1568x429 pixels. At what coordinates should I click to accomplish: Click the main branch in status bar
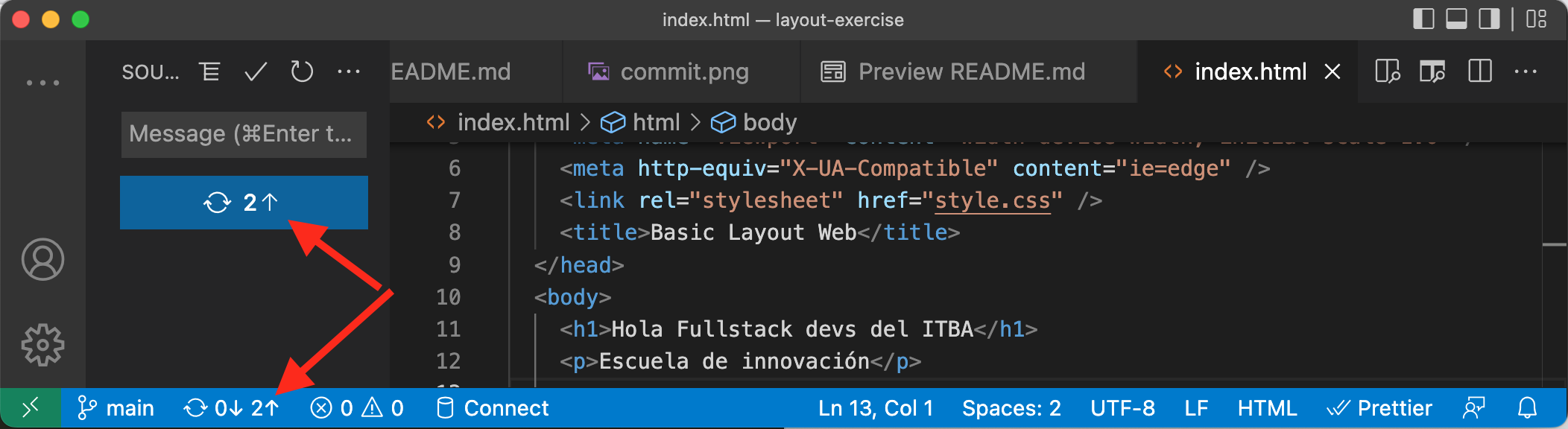pyautogui.click(x=116, y=408)
